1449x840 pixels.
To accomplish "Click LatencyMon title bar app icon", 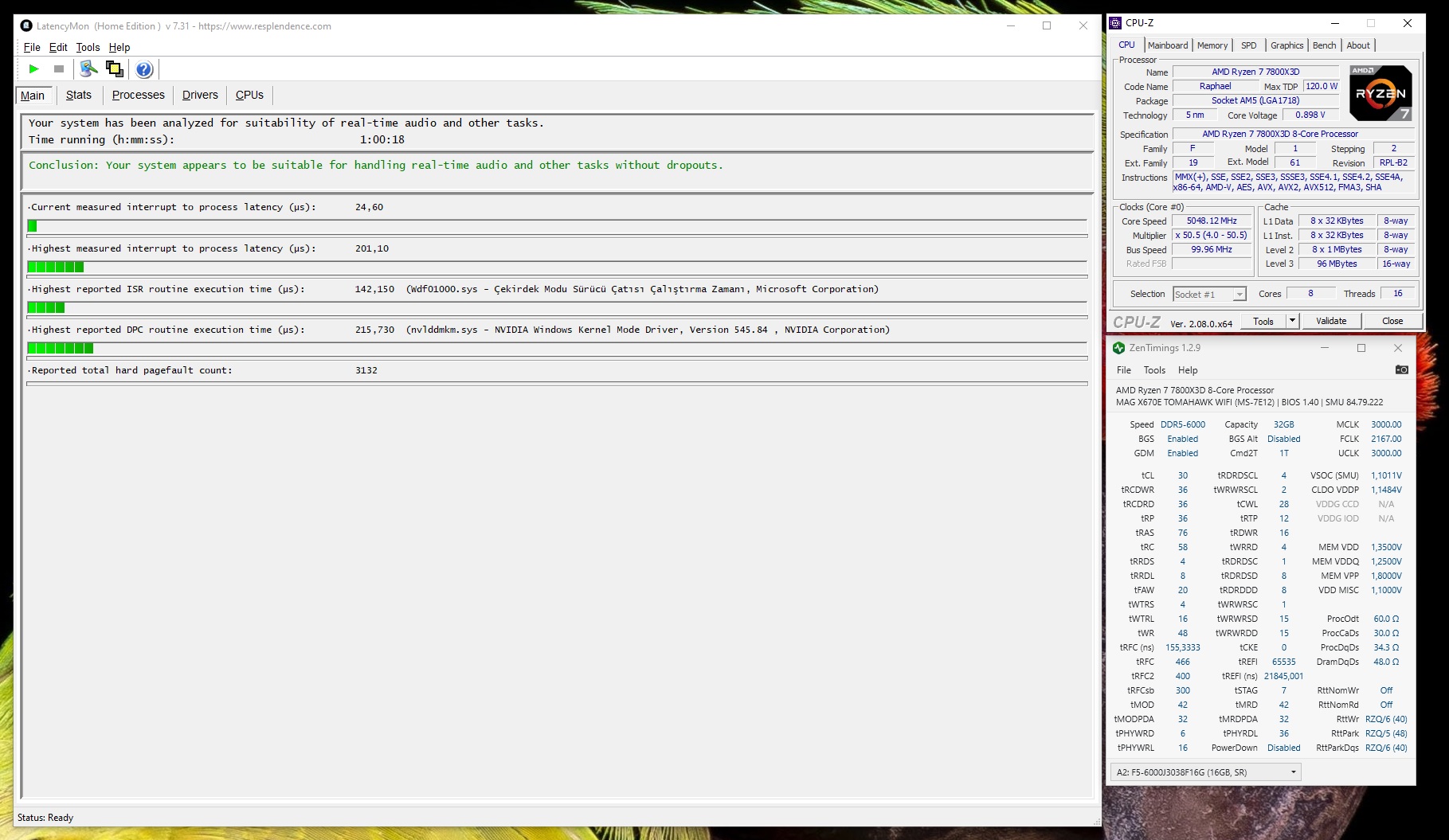I will 26,26.
